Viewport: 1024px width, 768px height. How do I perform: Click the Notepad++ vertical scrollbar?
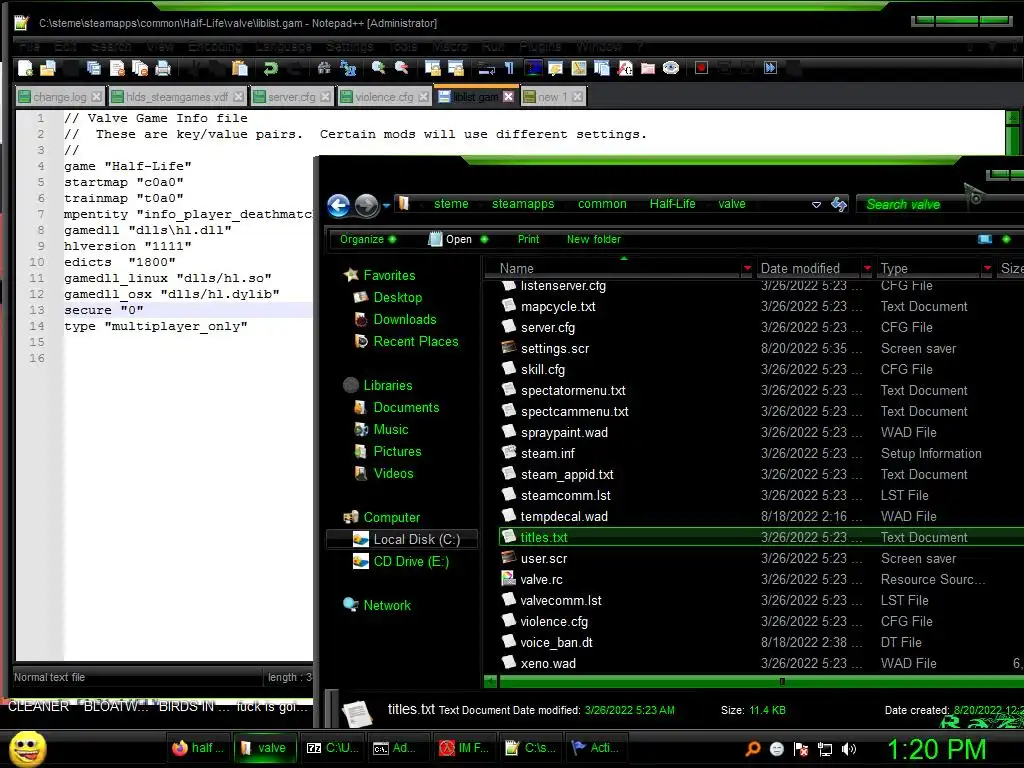click(1013, 134)
